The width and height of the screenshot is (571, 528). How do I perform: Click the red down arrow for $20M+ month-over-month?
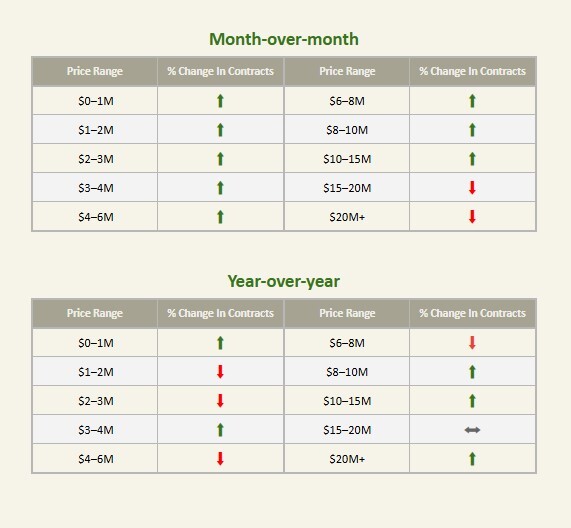coord(472,217)
